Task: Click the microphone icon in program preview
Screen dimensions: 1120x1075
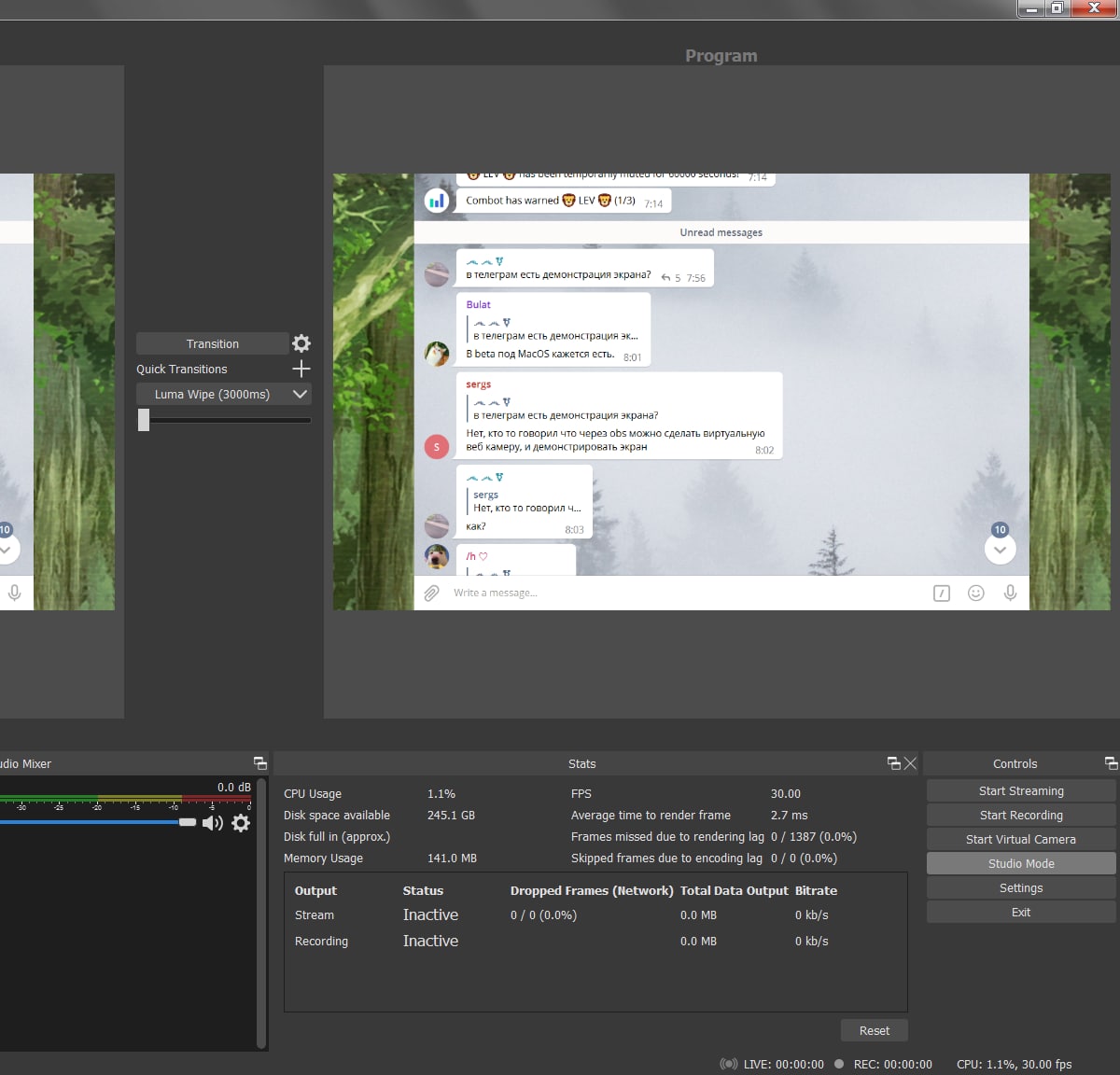Action: 1010,593
